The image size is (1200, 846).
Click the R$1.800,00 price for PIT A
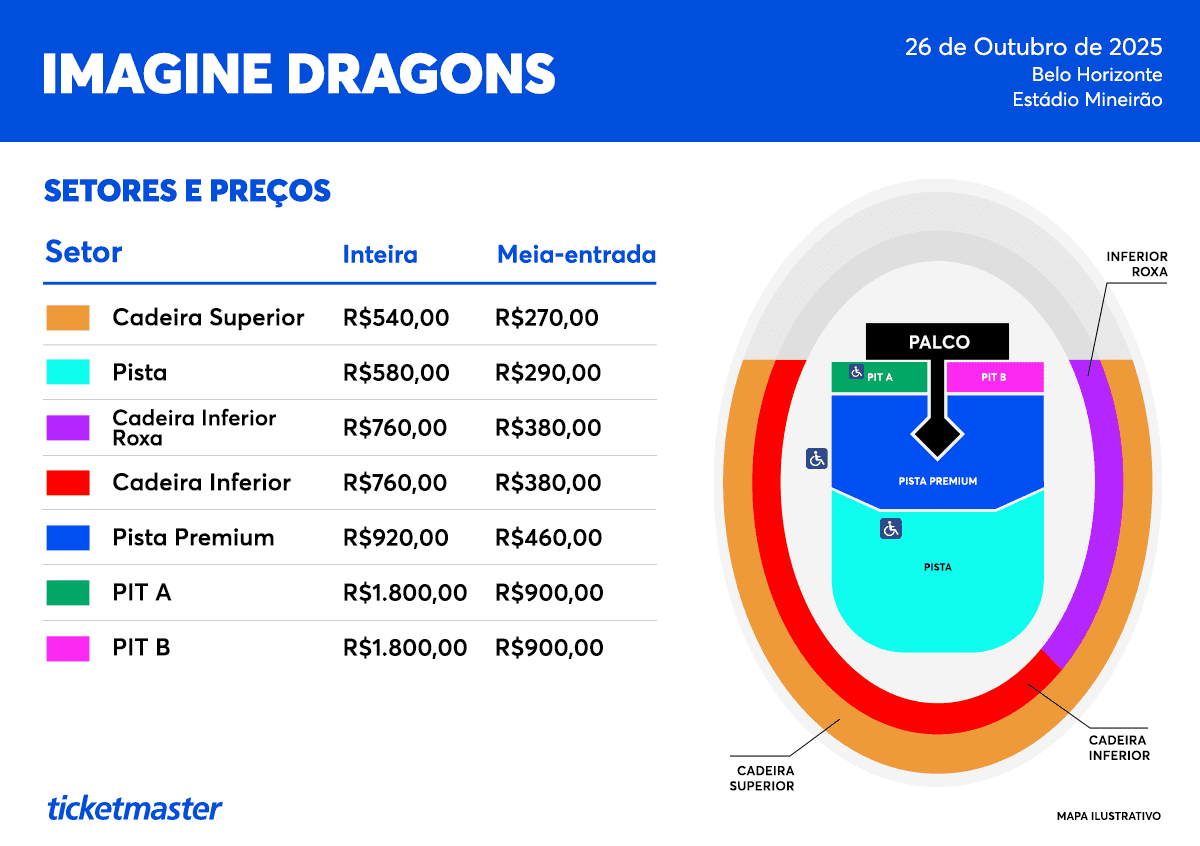tap(405, 592)
